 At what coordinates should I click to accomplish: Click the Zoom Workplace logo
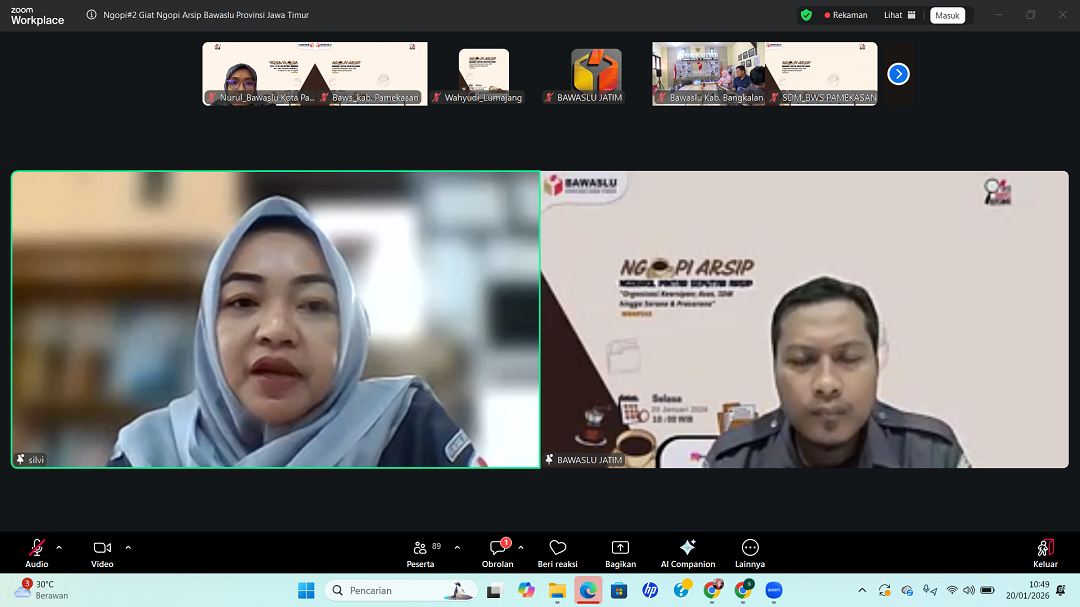click(x=37, y=15)
